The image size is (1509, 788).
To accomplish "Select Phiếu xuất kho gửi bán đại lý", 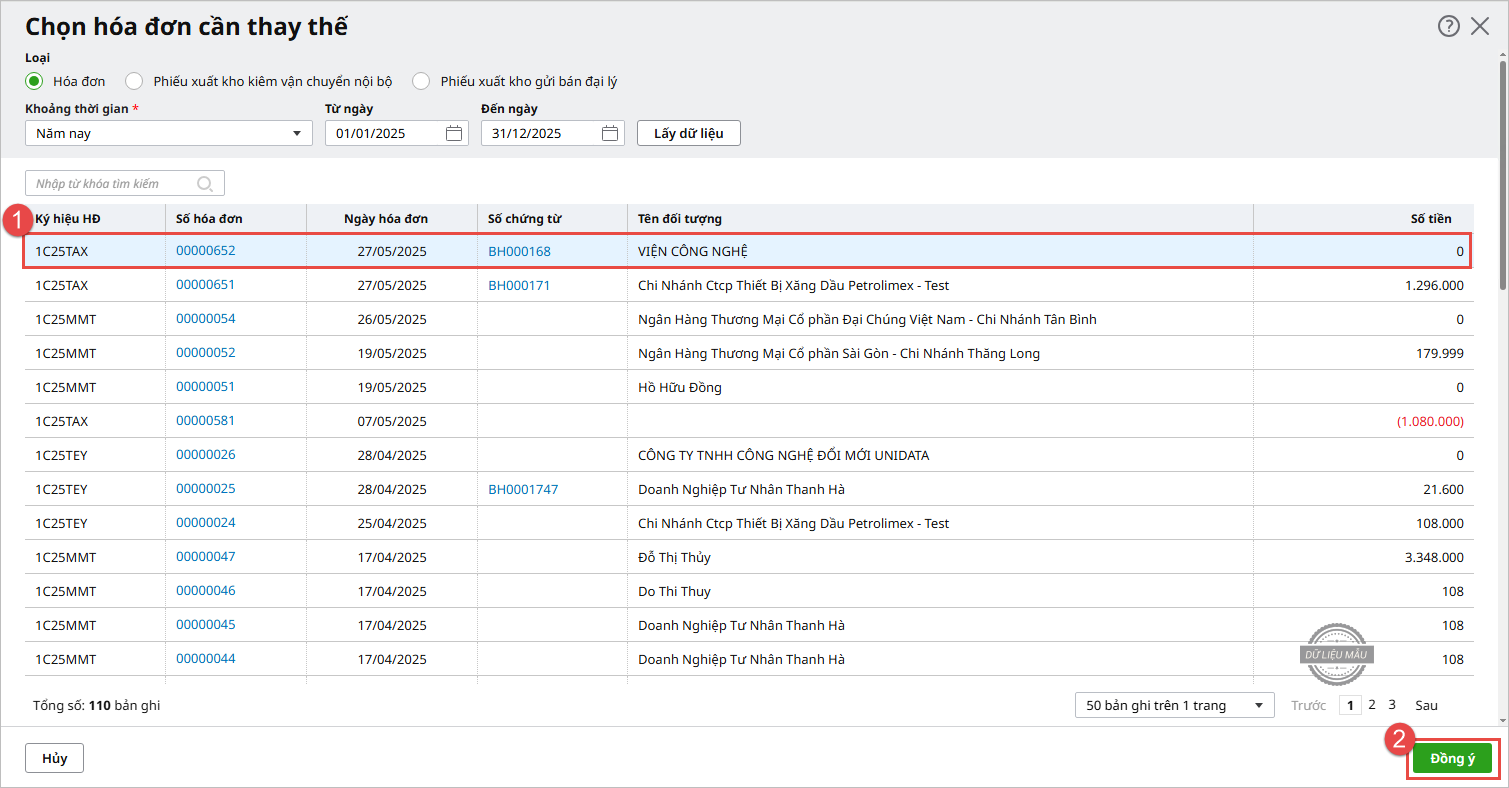I will pyautogui.click(x=421, y=81).
